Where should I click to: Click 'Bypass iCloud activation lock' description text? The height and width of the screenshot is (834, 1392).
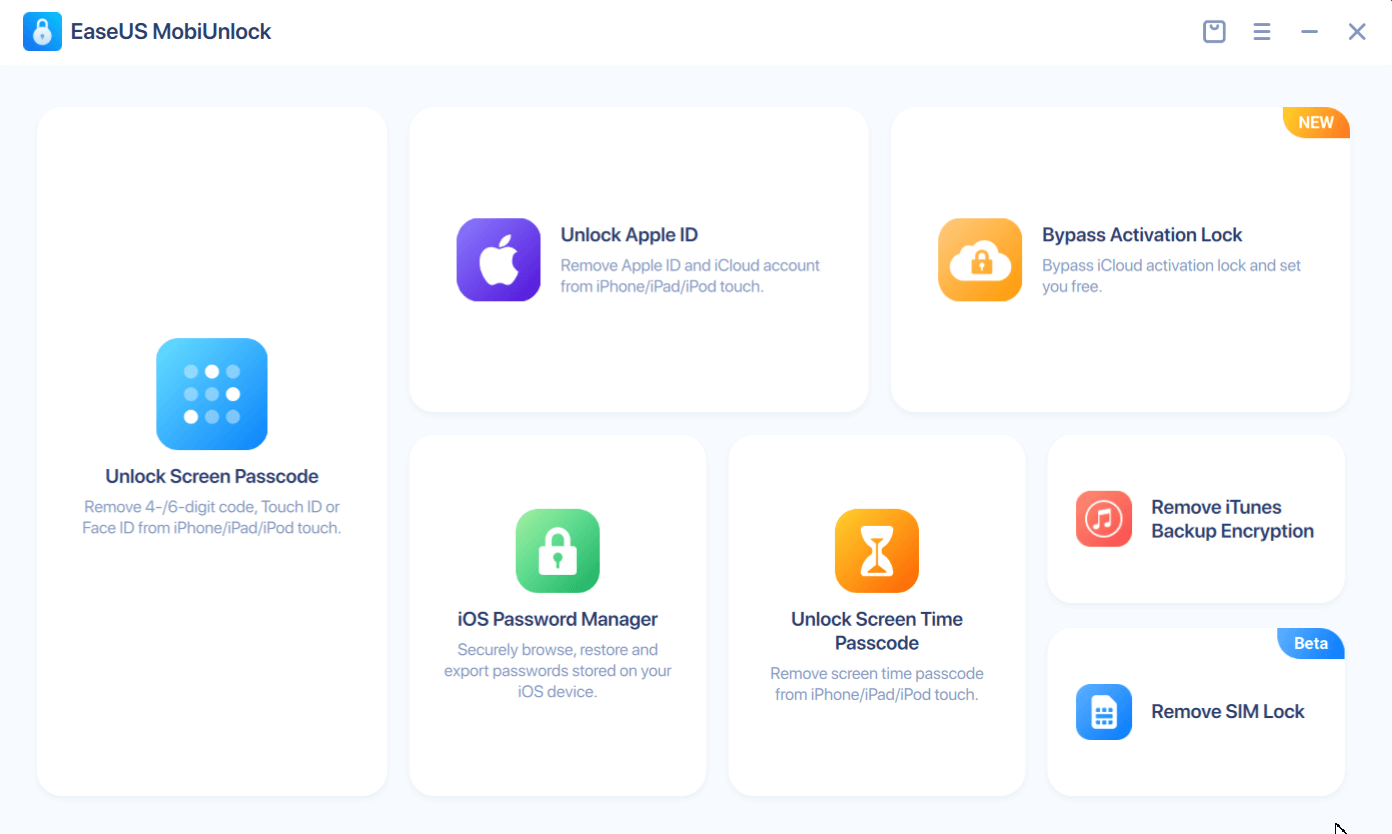click(1171, 276)
